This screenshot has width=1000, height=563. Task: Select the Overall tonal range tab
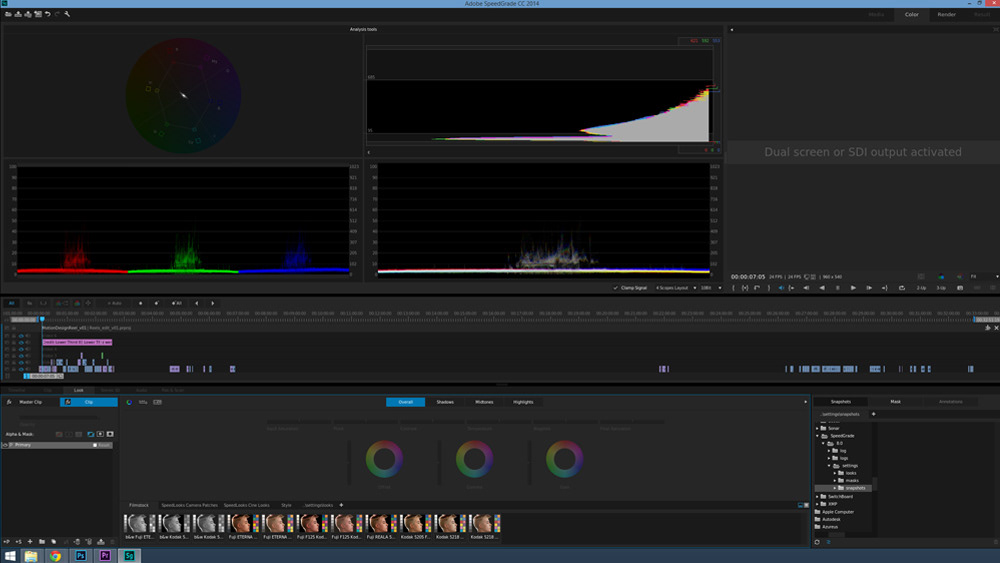tap(406, 402)
